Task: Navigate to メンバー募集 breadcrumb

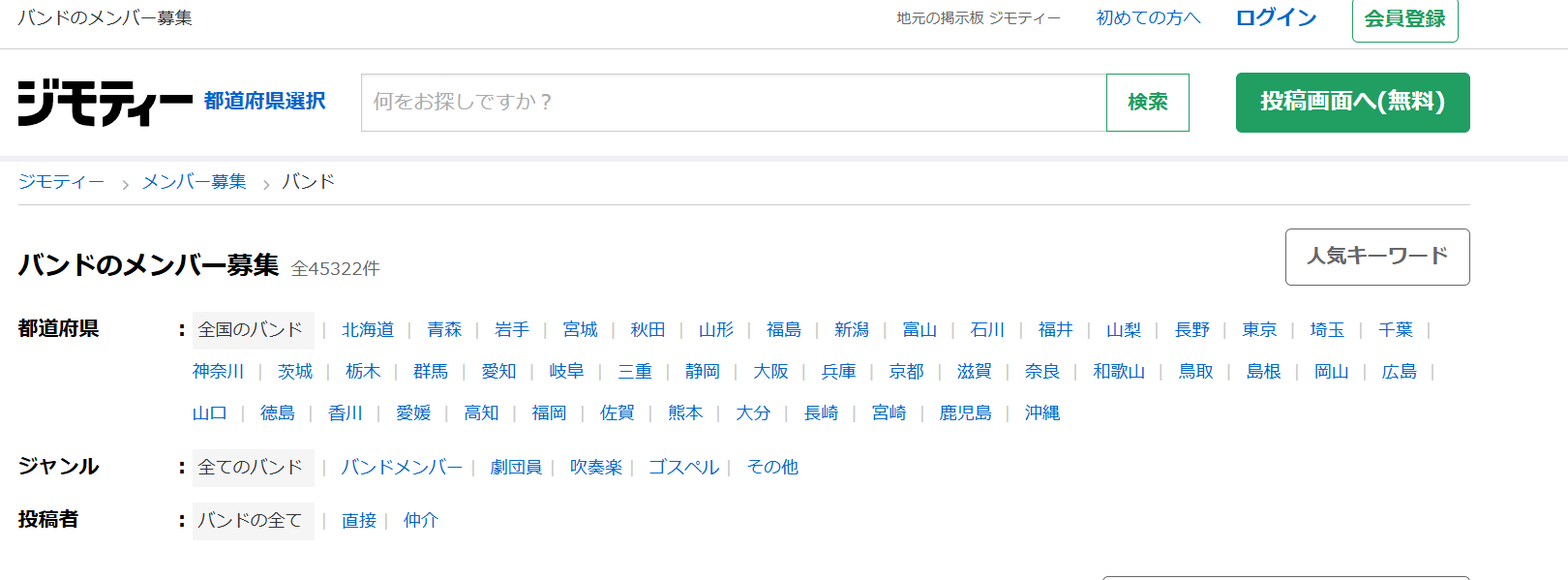Action: point(195,182)
